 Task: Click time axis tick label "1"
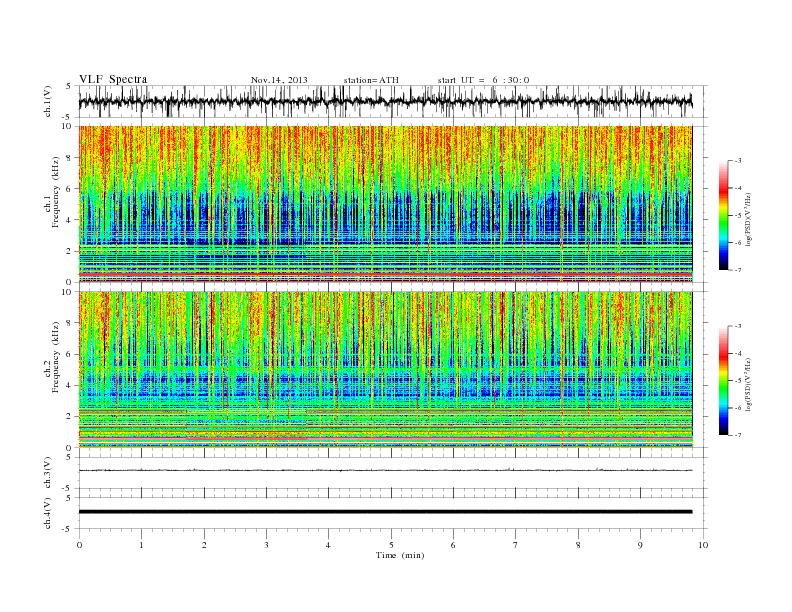click(142, 545)
